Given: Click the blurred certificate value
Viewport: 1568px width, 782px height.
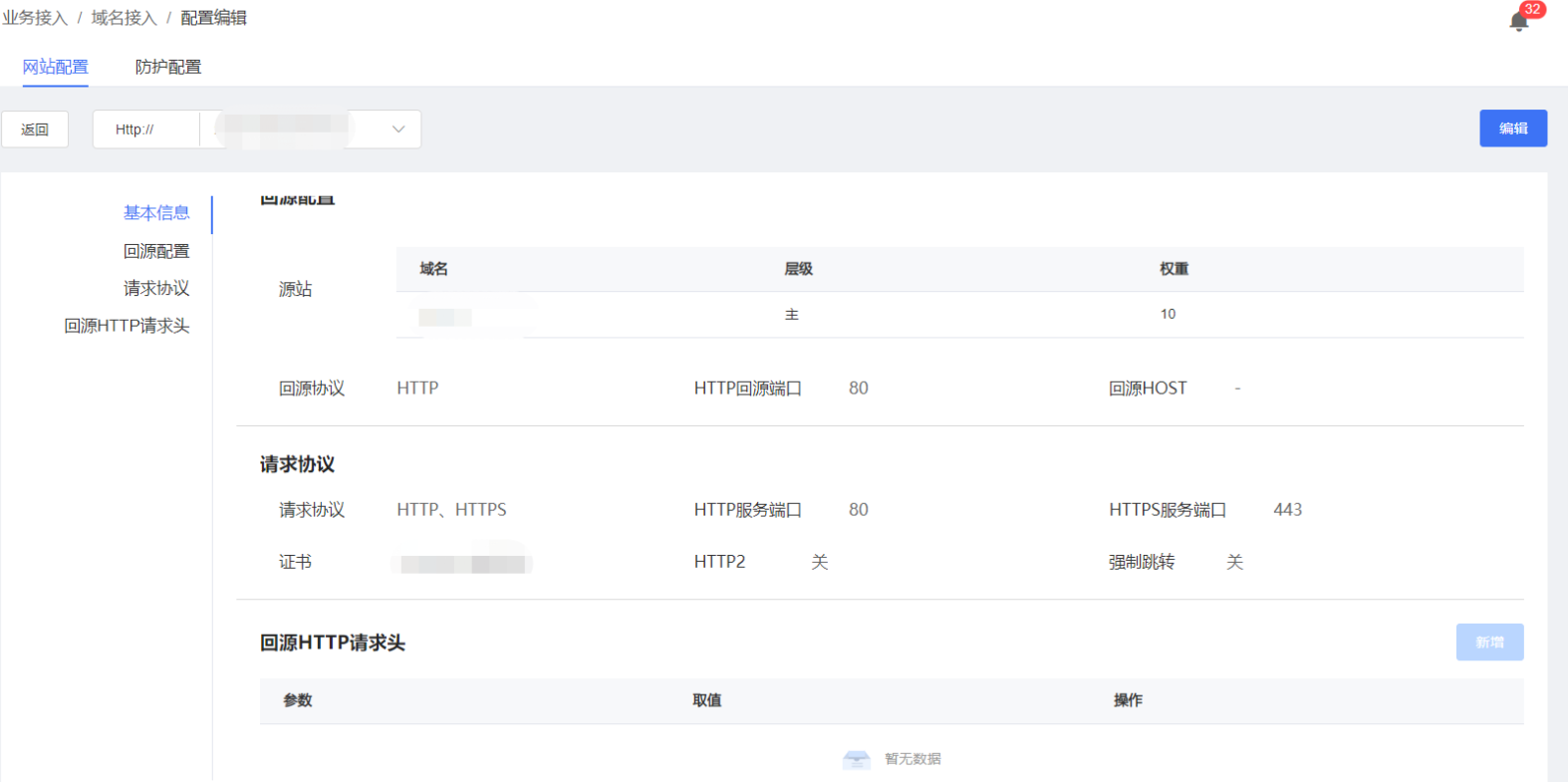Looking at the screenshot, I should click(x=463, y=564).
